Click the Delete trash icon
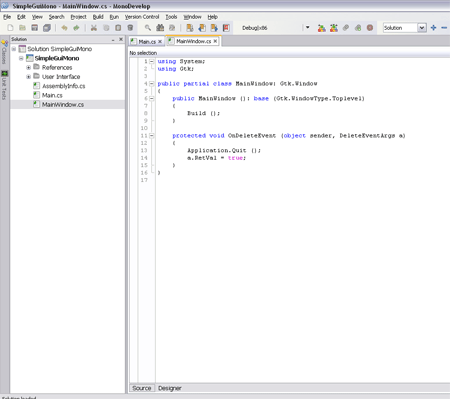 pos(130,28)
